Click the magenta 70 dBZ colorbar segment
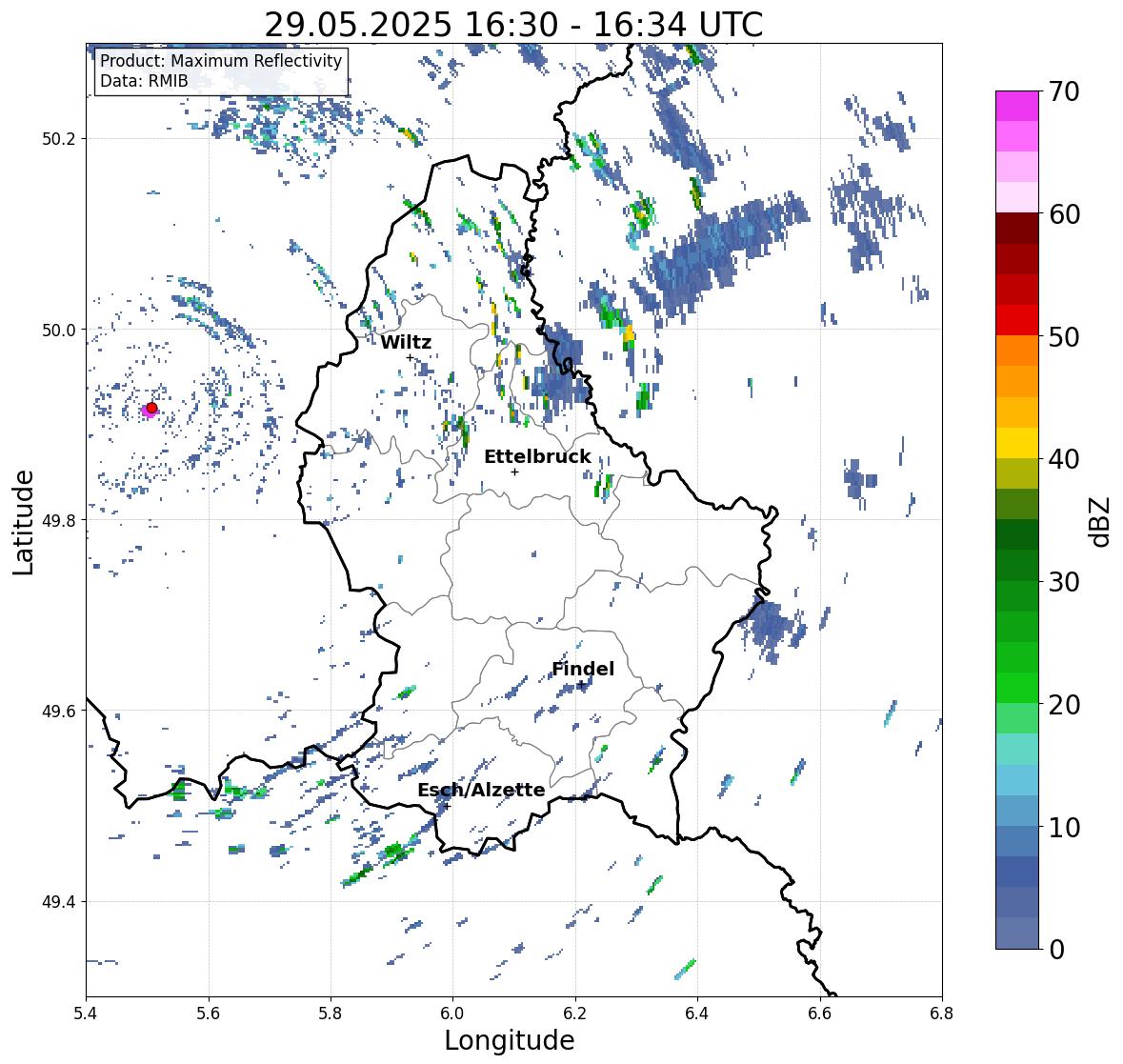This screenshot has width=1123, height=1064. (1017, 106)
